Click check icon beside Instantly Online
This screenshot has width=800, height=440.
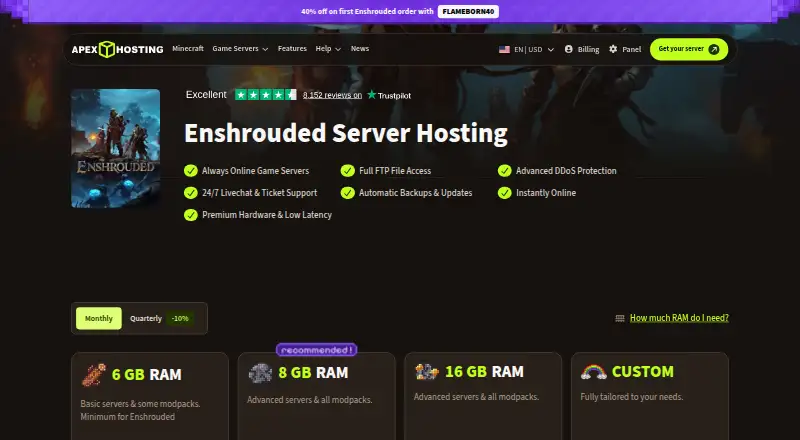(505, 192)
